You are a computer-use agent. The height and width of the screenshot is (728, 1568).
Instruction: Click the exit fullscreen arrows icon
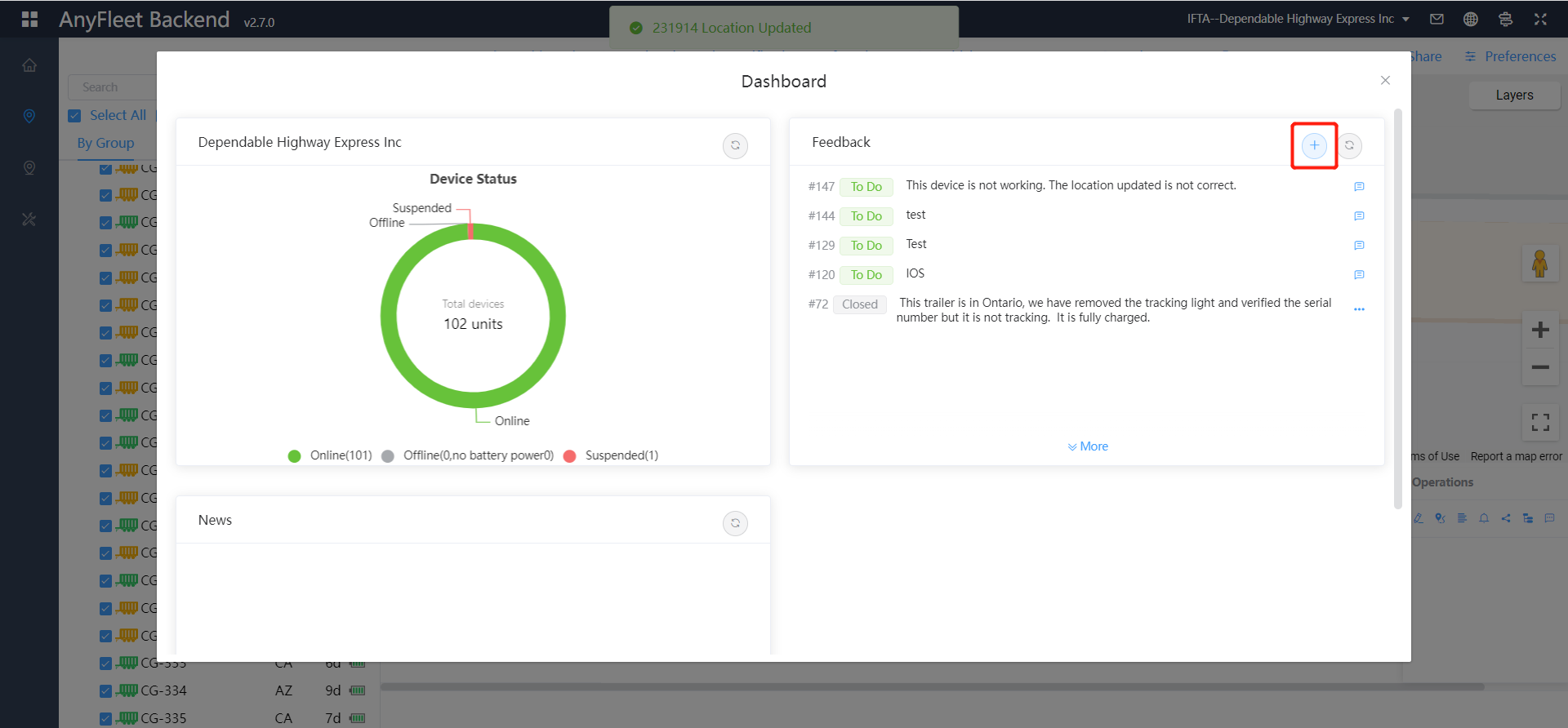[1540, 19]
